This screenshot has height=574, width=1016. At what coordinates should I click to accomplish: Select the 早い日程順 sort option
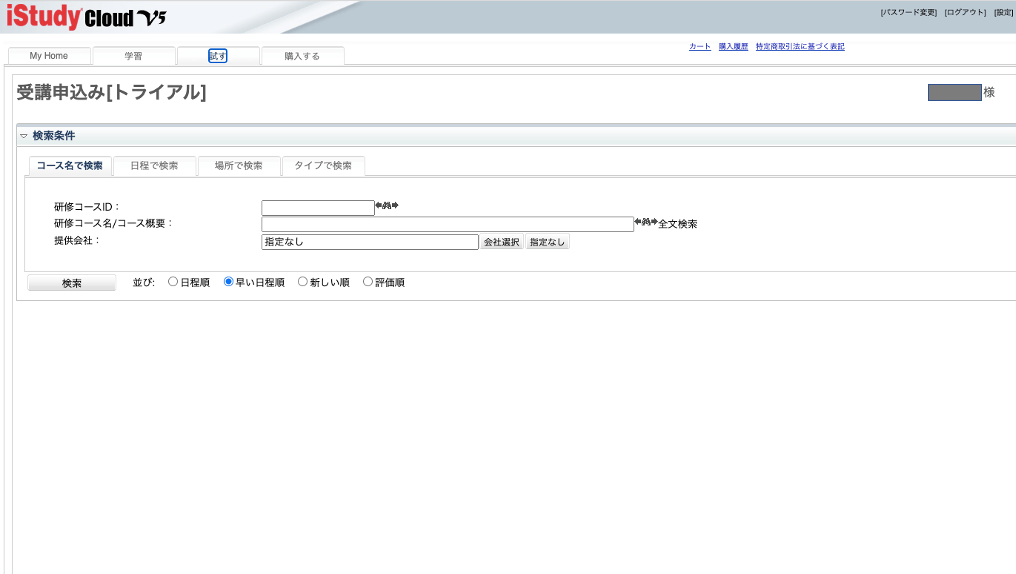[x=229, y=282]
